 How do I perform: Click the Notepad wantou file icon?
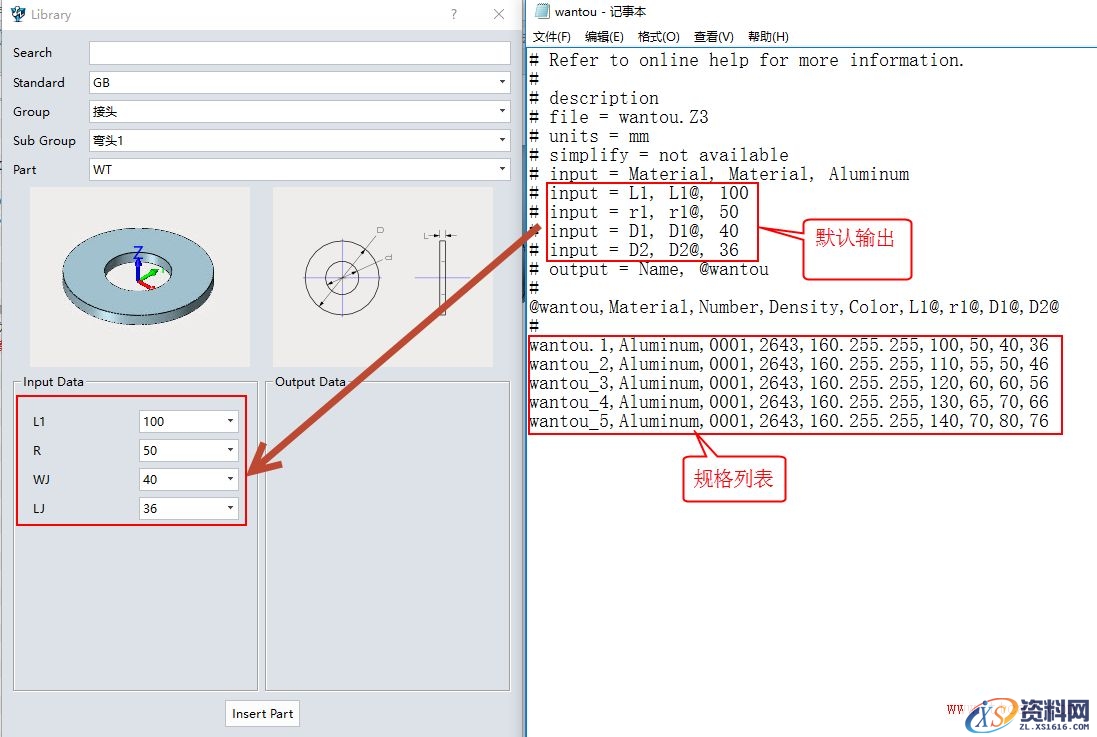pos(541,11)
